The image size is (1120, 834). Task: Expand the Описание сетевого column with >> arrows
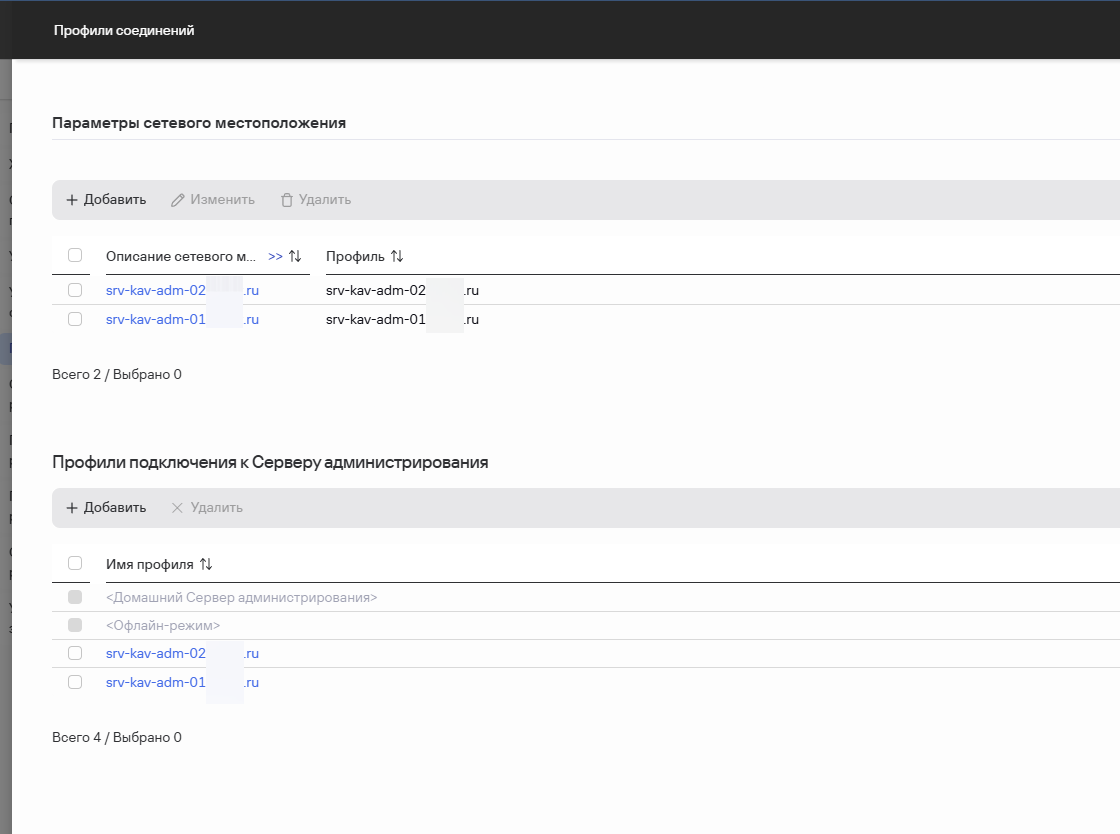click(275, 257)
